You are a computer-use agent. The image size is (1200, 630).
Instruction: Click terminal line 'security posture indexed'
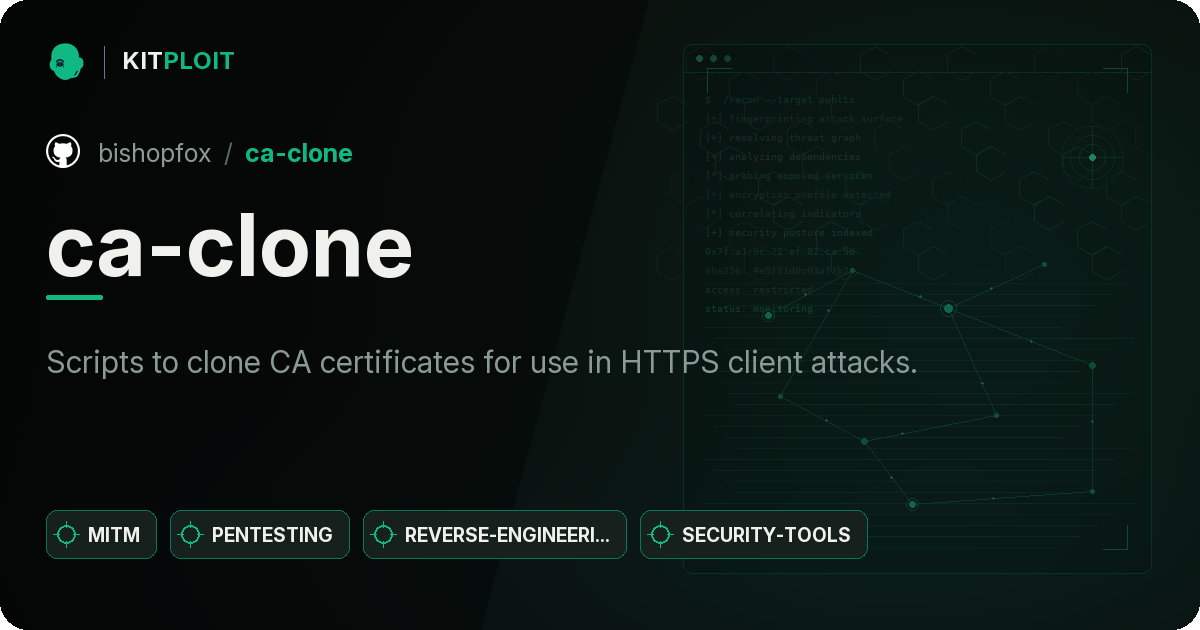click(x=789, y=233)
